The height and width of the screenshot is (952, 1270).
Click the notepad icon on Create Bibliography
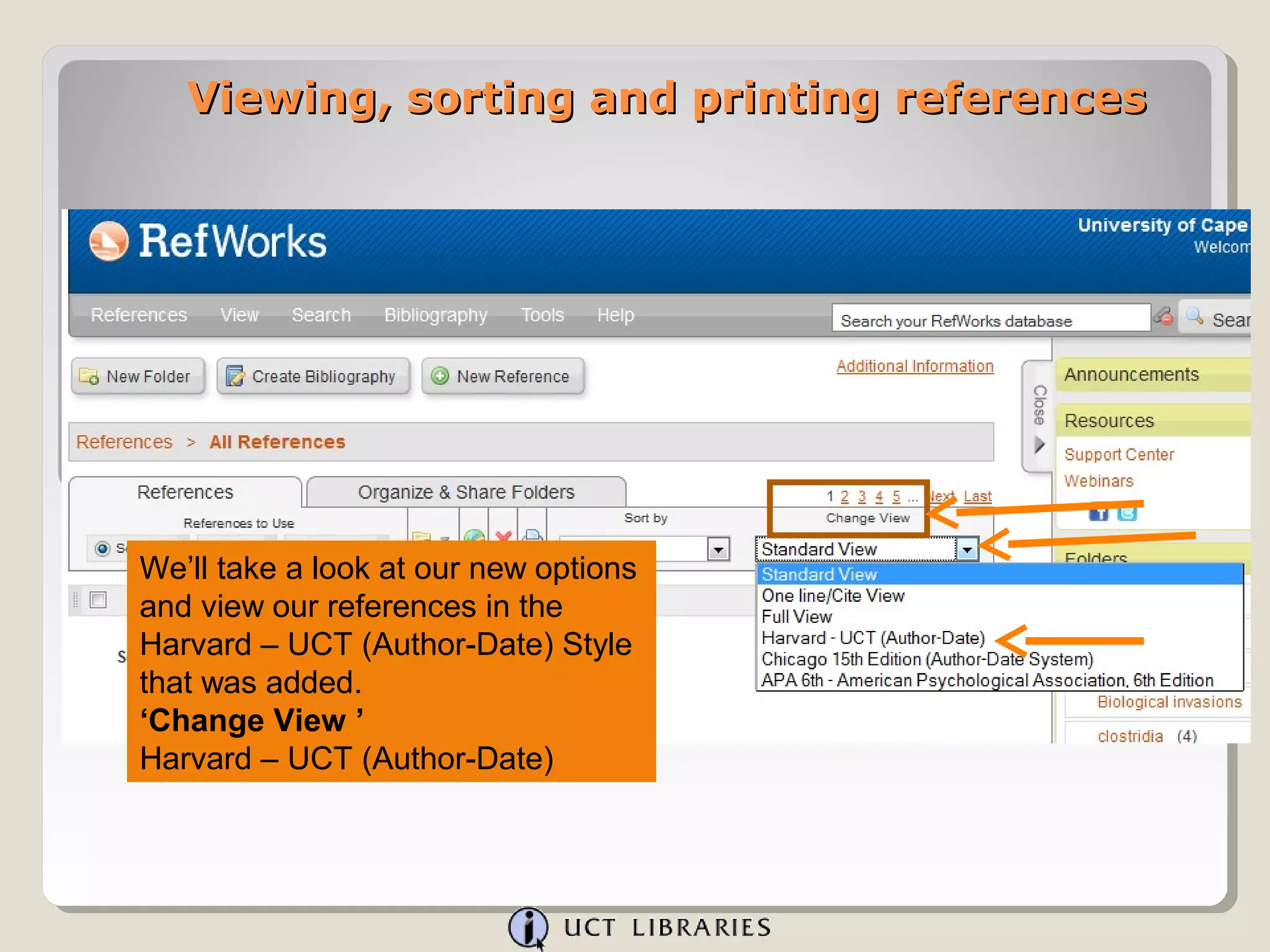click(234, 376)
